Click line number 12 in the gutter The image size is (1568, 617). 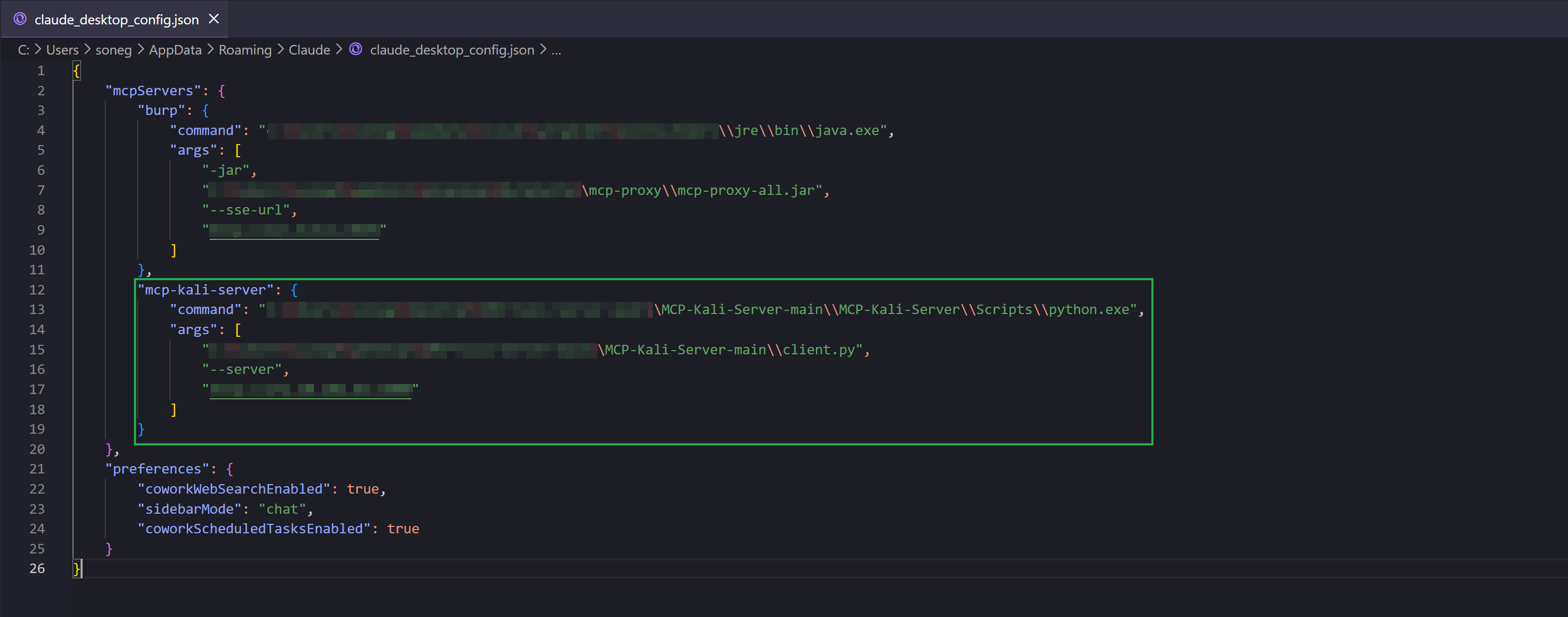(37, 290)
